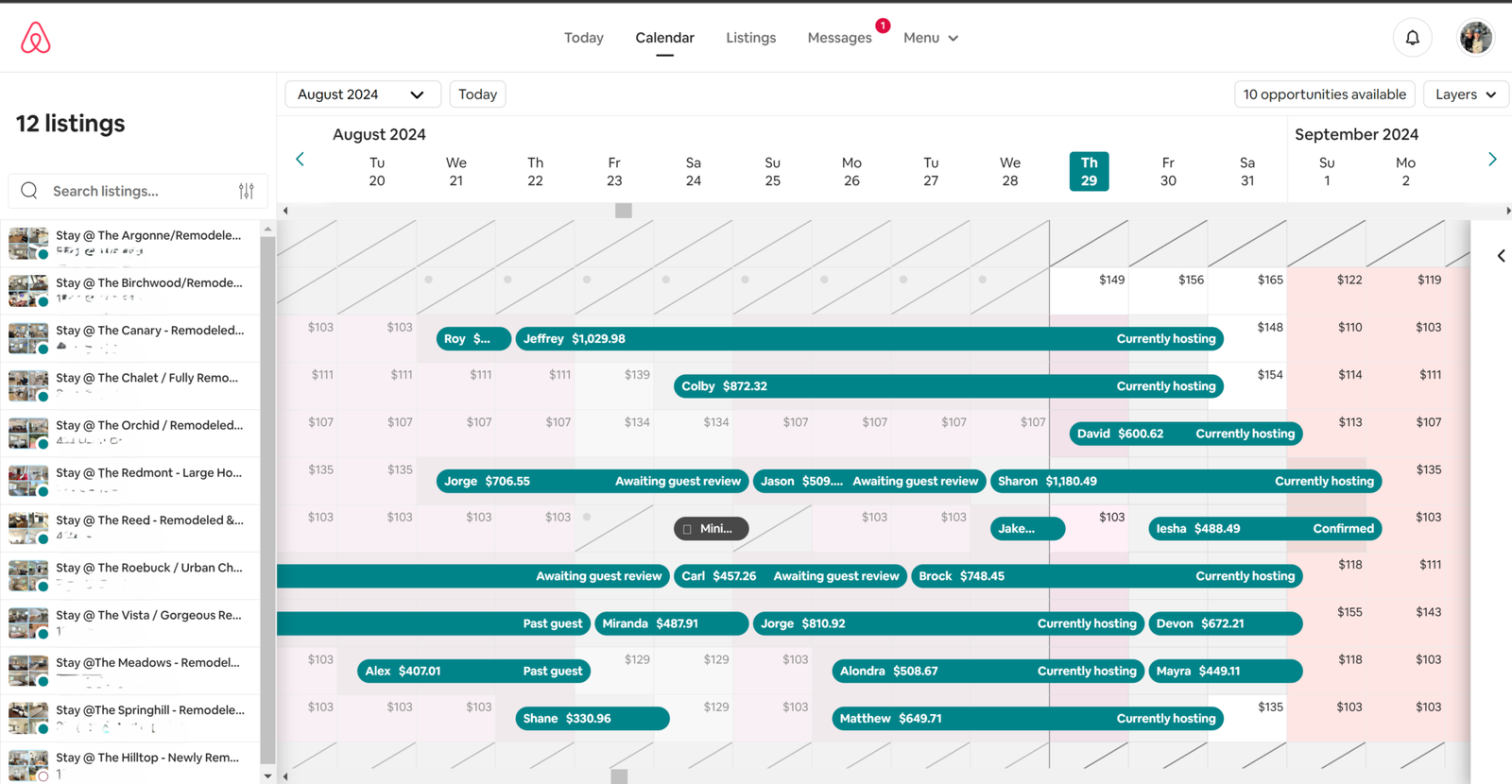The height and width of the screenshot is (784, 1512).
Task: Open the listing filters sliders icon
Action: 247,191
